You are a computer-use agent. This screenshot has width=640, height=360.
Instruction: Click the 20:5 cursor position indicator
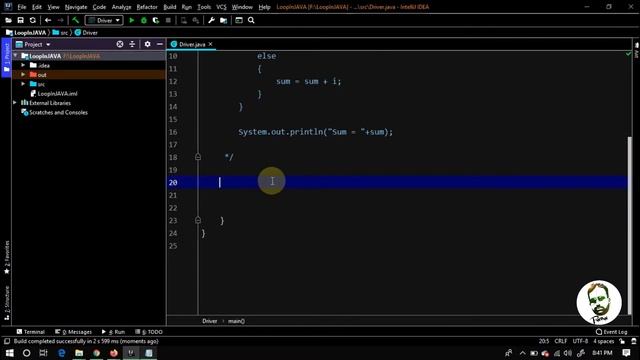click(x=544, y=341)
